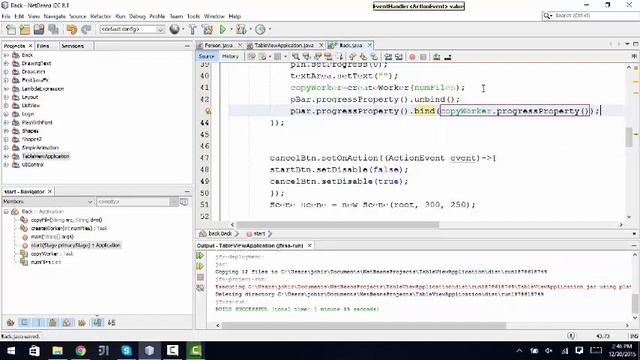Click the Debug Project toolbar icon

(241, 29)
